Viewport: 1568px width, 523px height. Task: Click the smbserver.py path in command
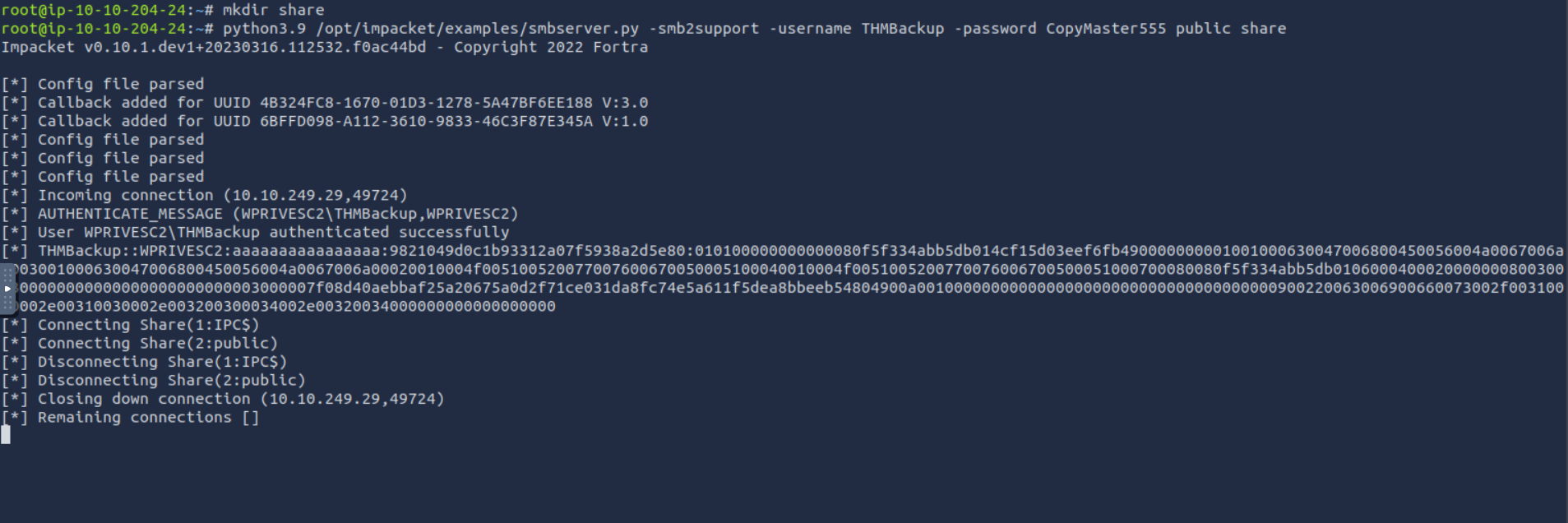478,29
